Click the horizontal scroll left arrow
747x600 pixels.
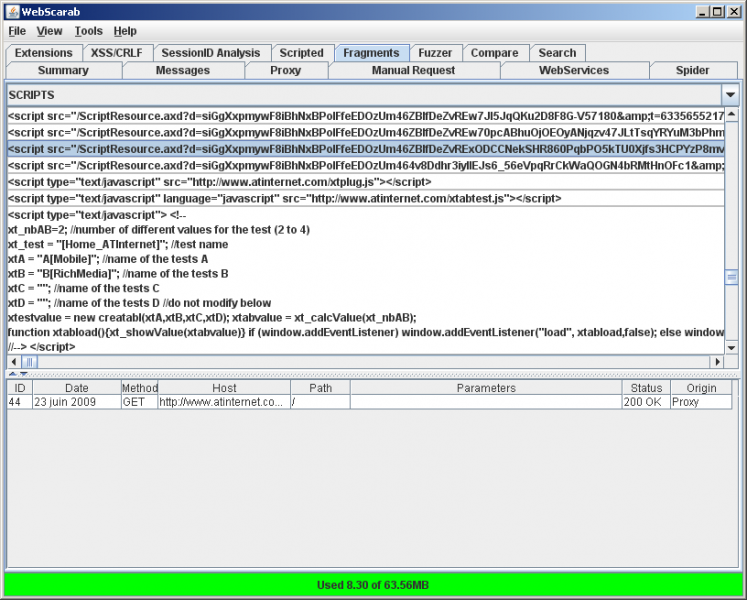click(14, 362)
